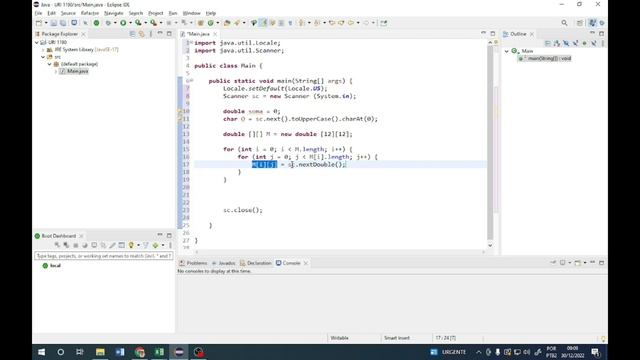Image resolution: width=640 pixels, height=360 pixels.
Task: Maximize the editor area
Action: point(493,33)
